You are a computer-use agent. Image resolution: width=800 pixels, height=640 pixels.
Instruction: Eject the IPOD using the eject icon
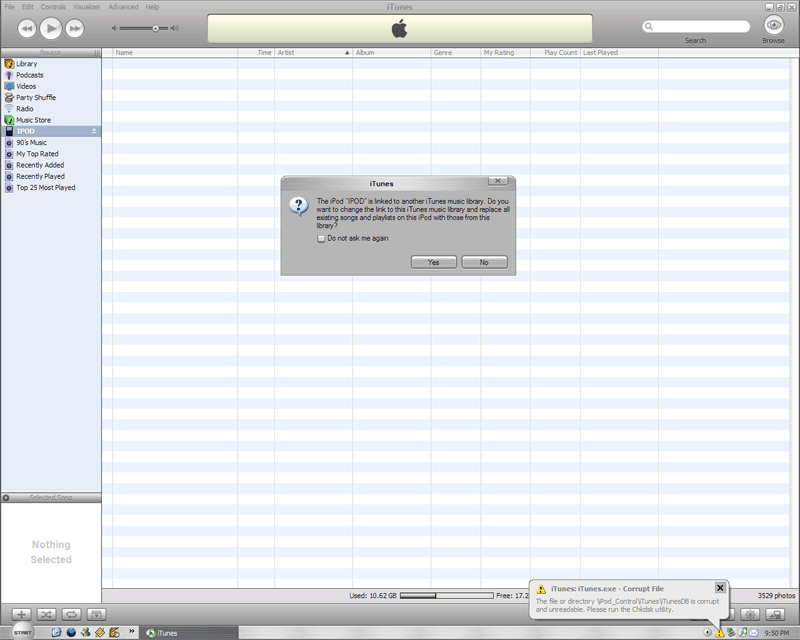point(94,131)
